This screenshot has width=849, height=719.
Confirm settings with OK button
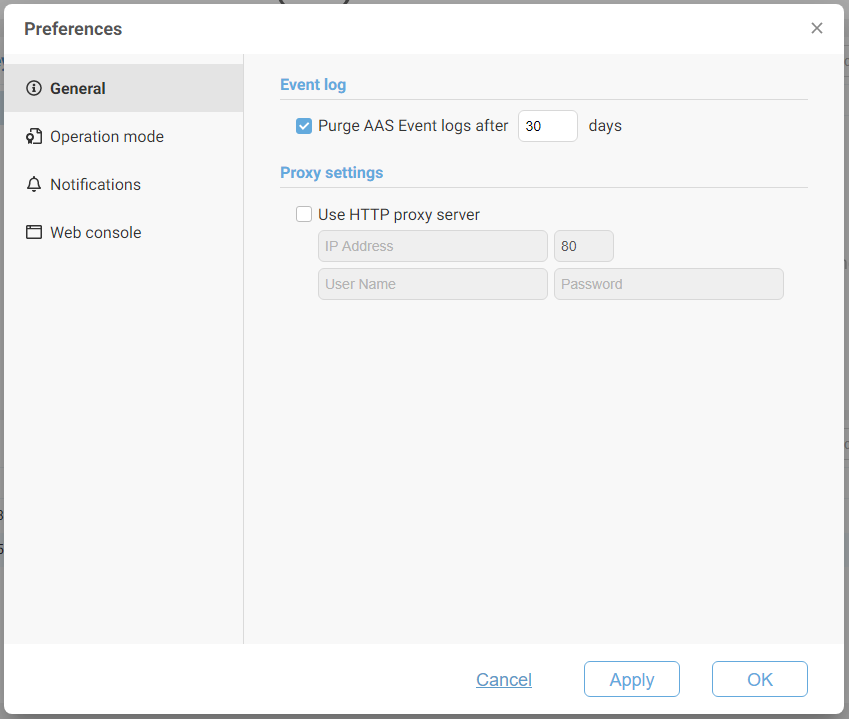tap(760, 679)
